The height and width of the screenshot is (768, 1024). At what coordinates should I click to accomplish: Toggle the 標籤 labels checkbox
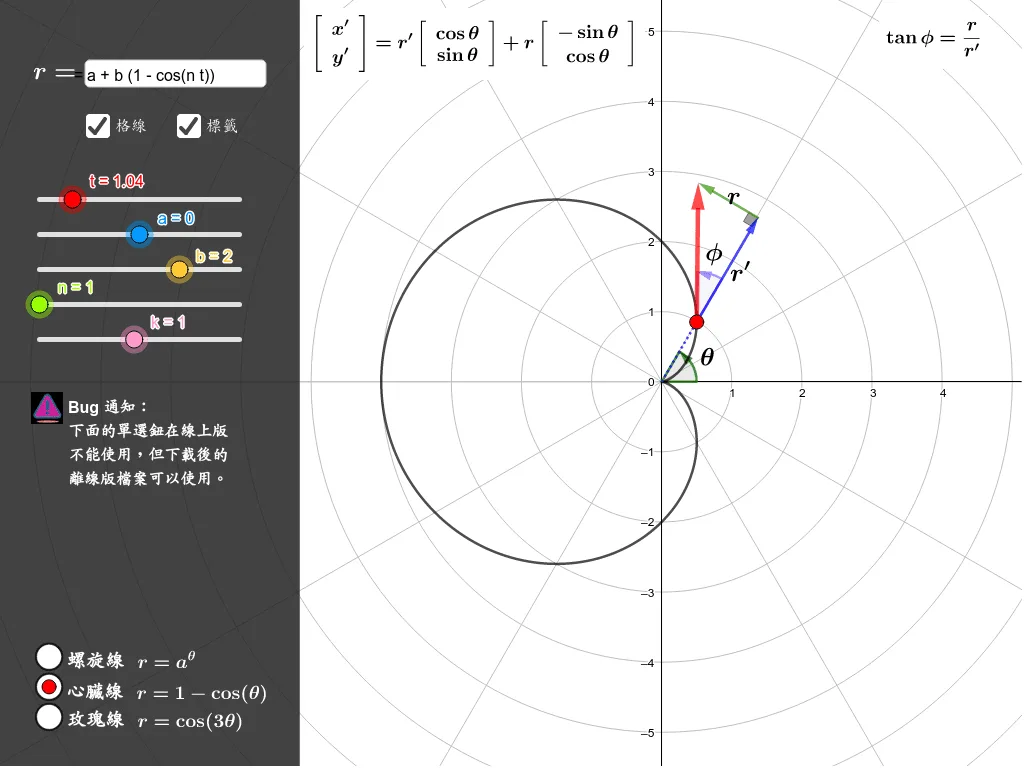[189, 126]
